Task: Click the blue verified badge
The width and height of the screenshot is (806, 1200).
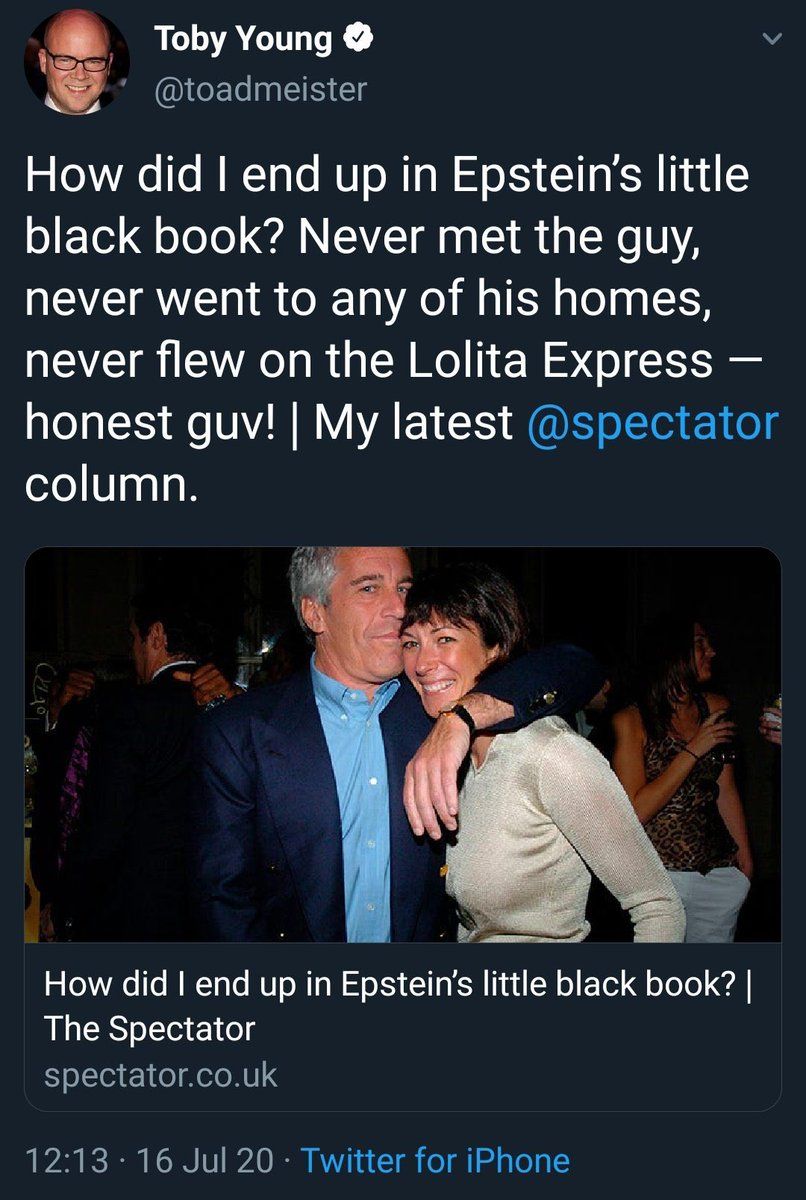Action: click(359, 39)
